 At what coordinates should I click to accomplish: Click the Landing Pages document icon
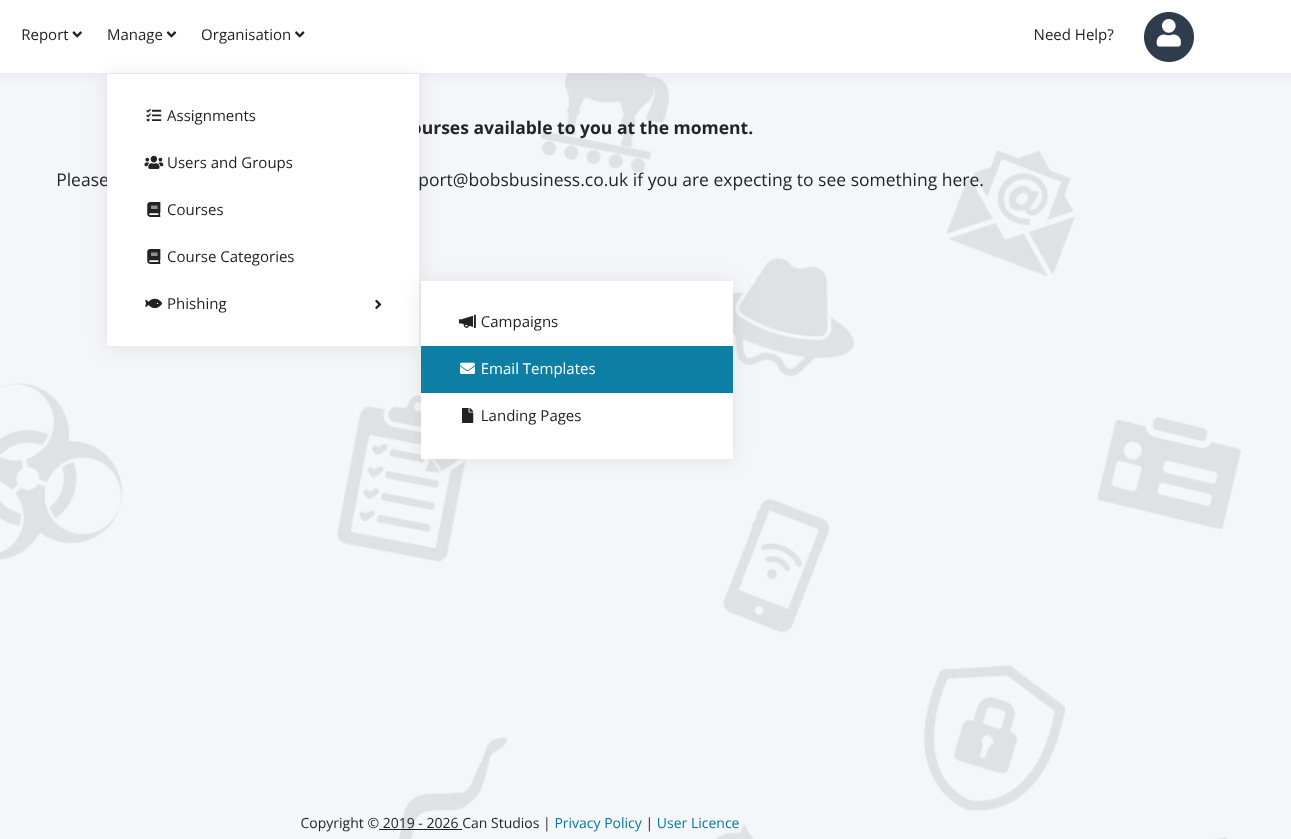467,416
